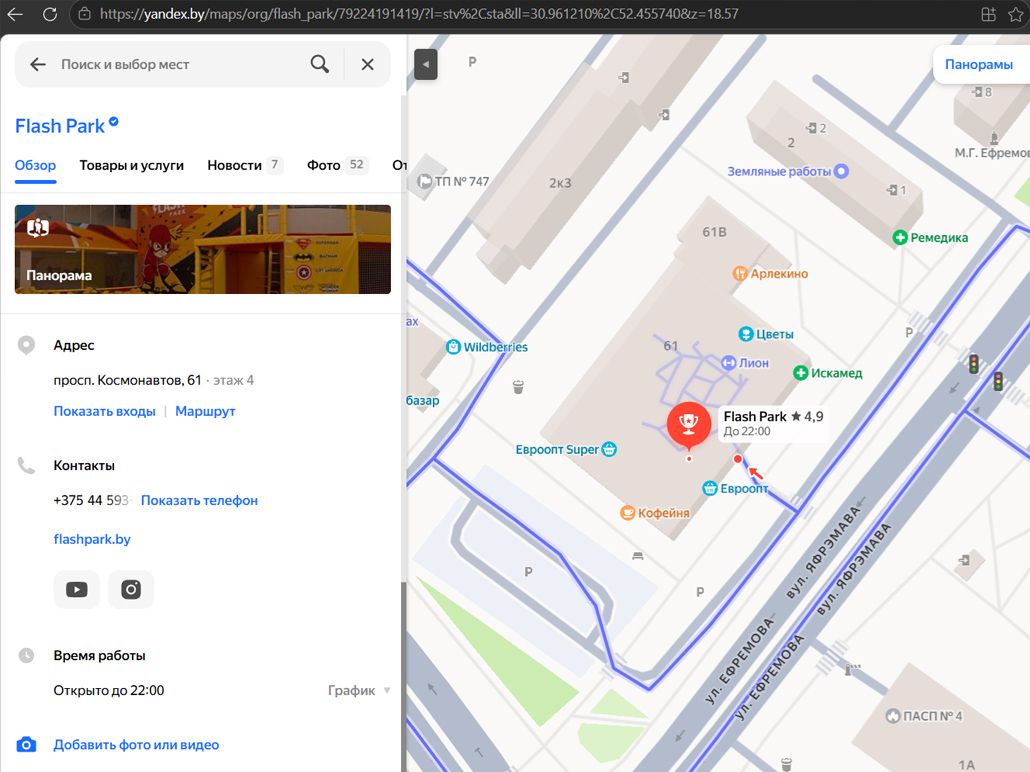Click the Flash Park 4,9 rating label on map
Image resolution: width=1030 pixels, height=772 pixels.
[773, 422]
